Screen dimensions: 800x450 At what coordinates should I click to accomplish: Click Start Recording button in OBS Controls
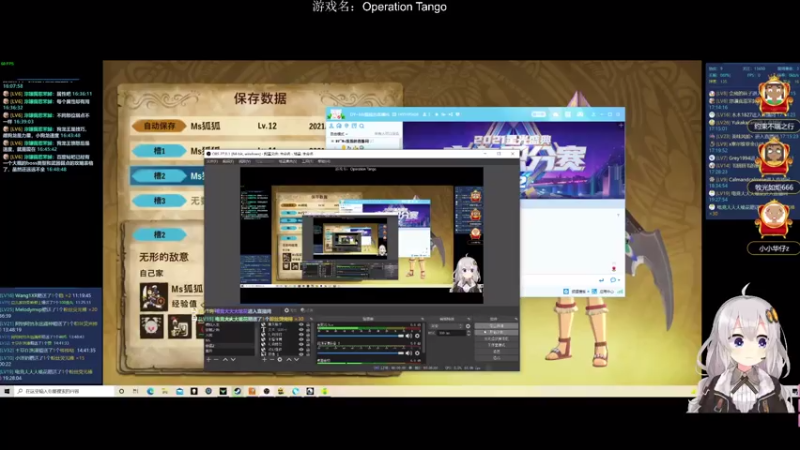pos(496,332)
